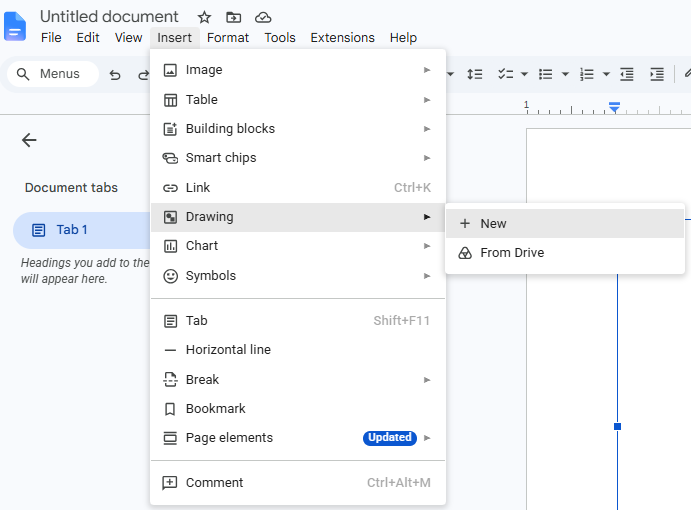Screen dimensions: 691x510
Task: Rename the Untitled document title
Action: click(109, 17)
